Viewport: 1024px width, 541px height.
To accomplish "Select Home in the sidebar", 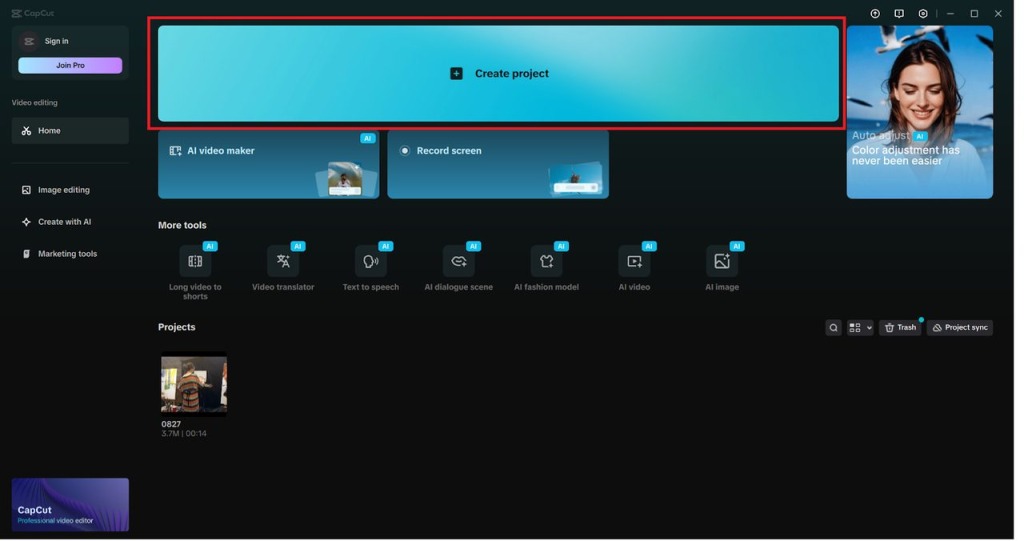I will tap(70, 131).
